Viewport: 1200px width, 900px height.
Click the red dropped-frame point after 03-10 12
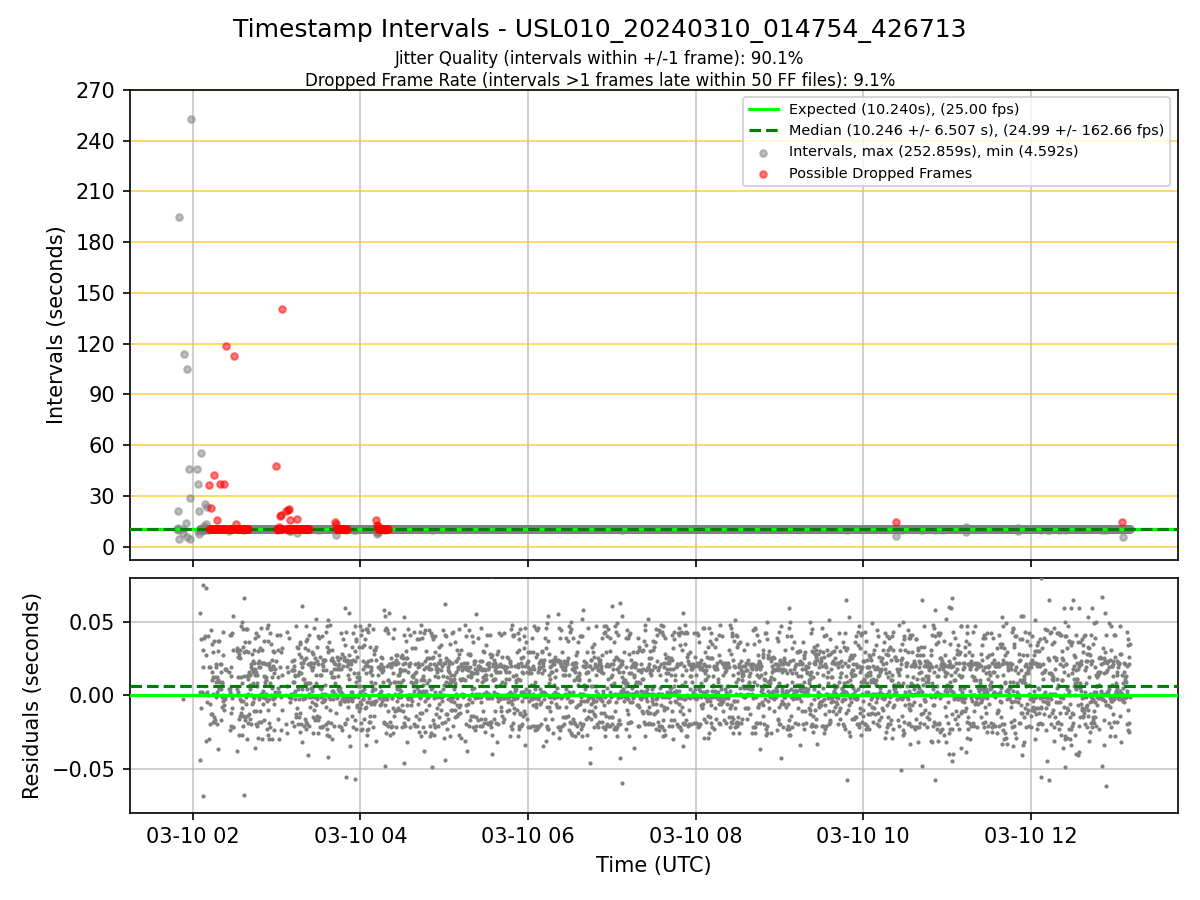[x=1122, y=522]
